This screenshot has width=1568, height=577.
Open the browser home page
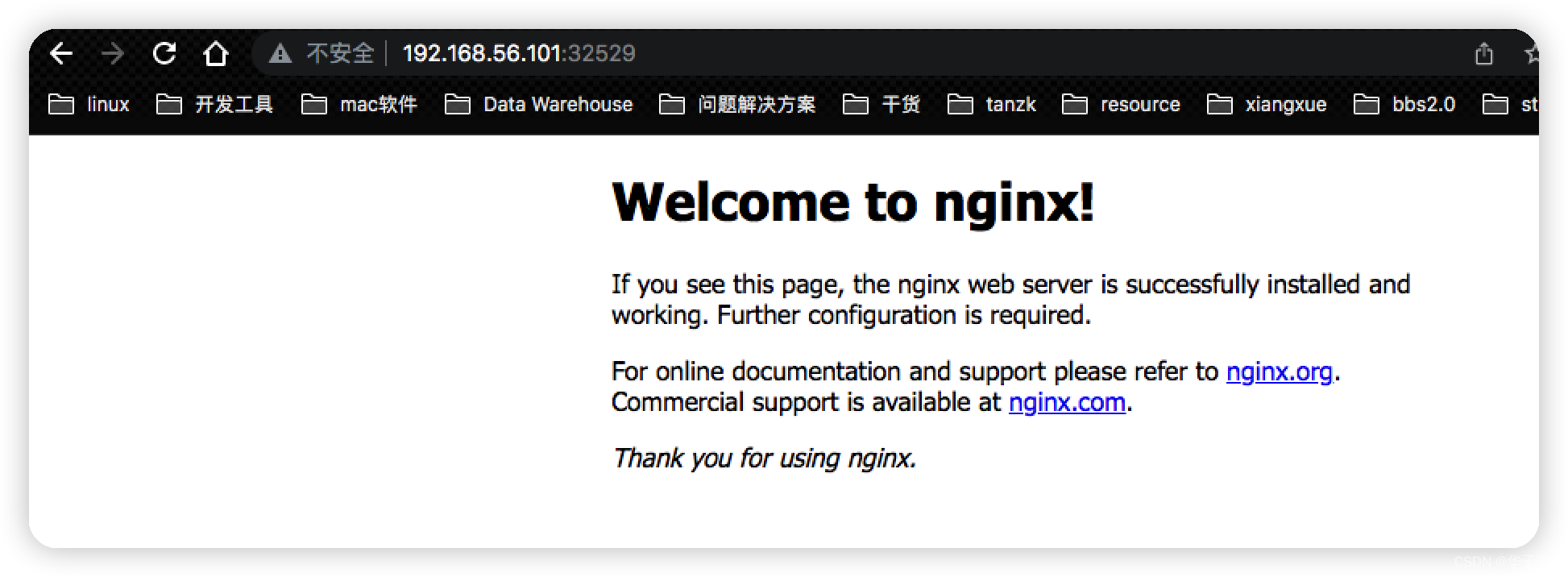click(216, 53)
